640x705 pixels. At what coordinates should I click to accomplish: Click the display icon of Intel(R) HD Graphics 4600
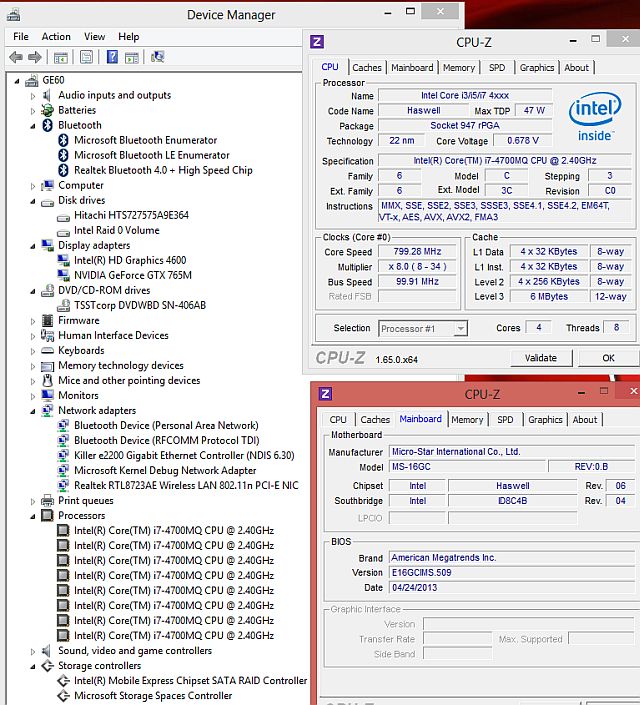(x=63, y=259)
